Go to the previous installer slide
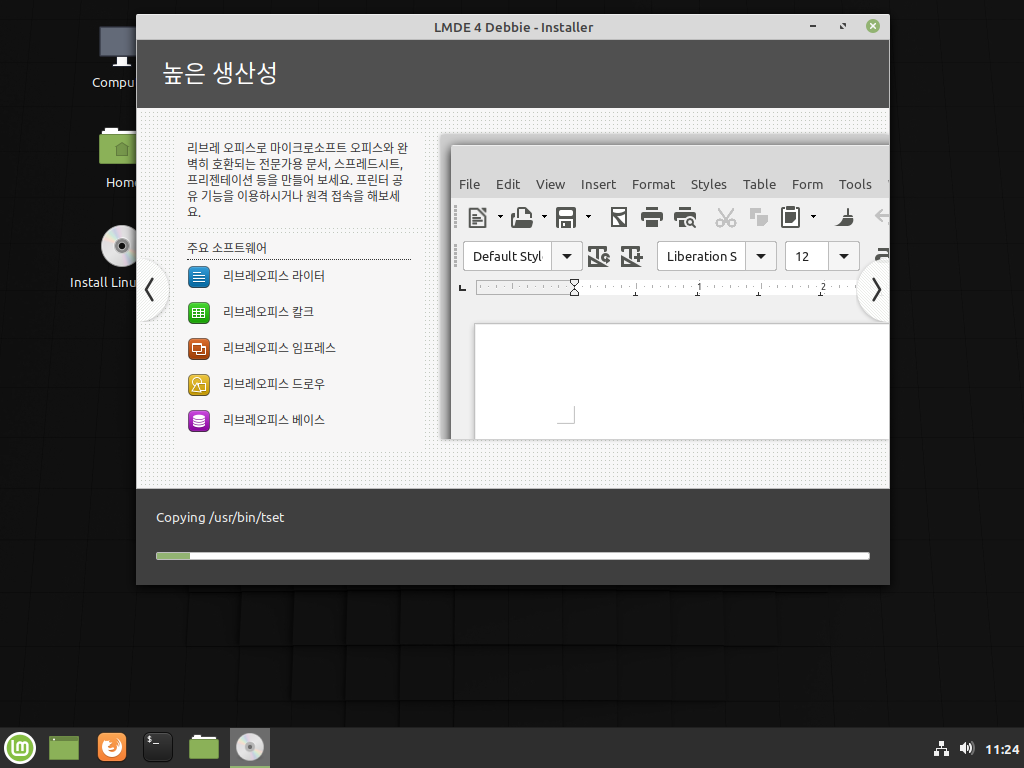This screenshot has height=768, width=1024. click(x=150, y=289)
